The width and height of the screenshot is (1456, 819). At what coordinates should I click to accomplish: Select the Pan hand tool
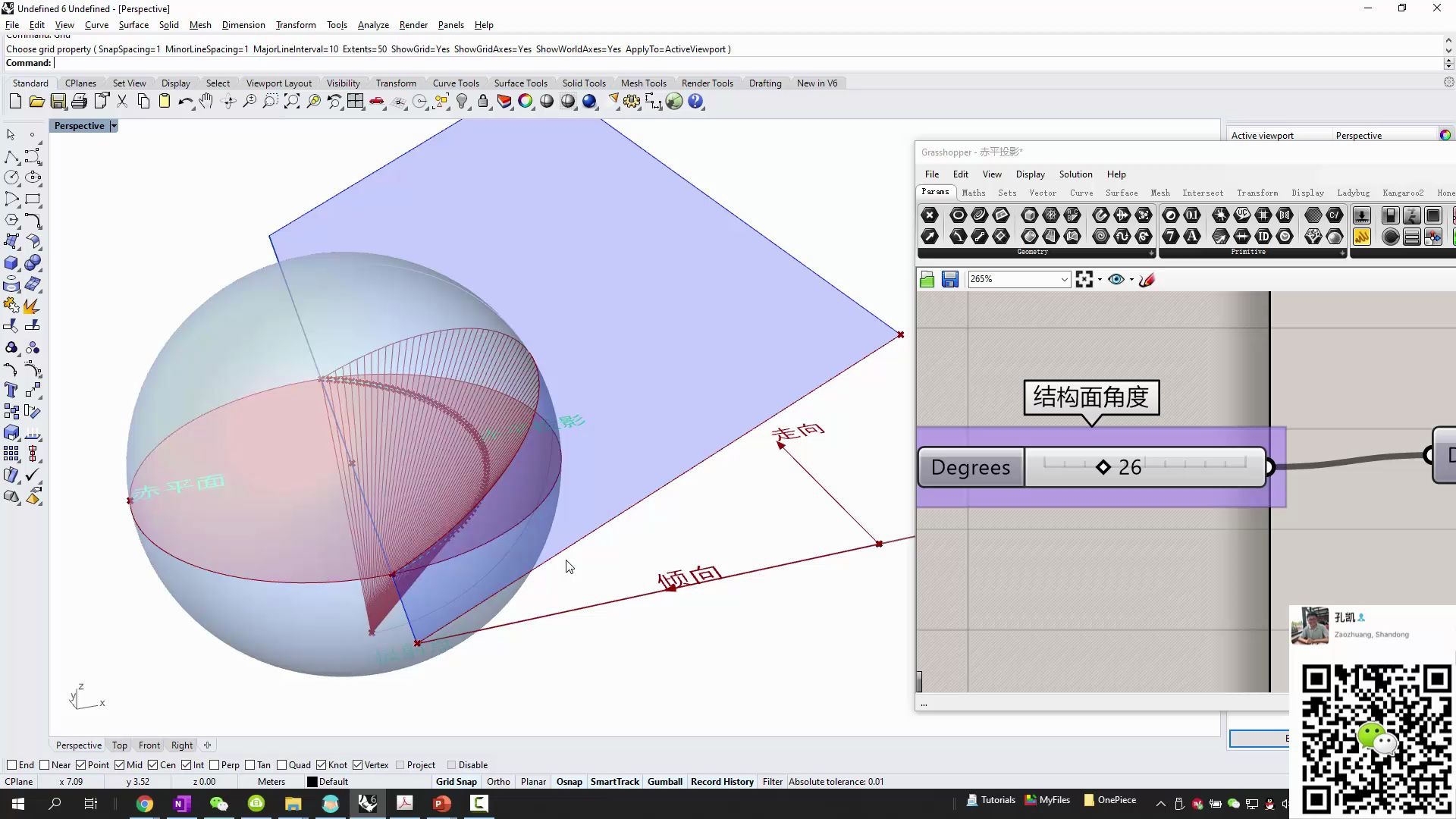[206, 102]
